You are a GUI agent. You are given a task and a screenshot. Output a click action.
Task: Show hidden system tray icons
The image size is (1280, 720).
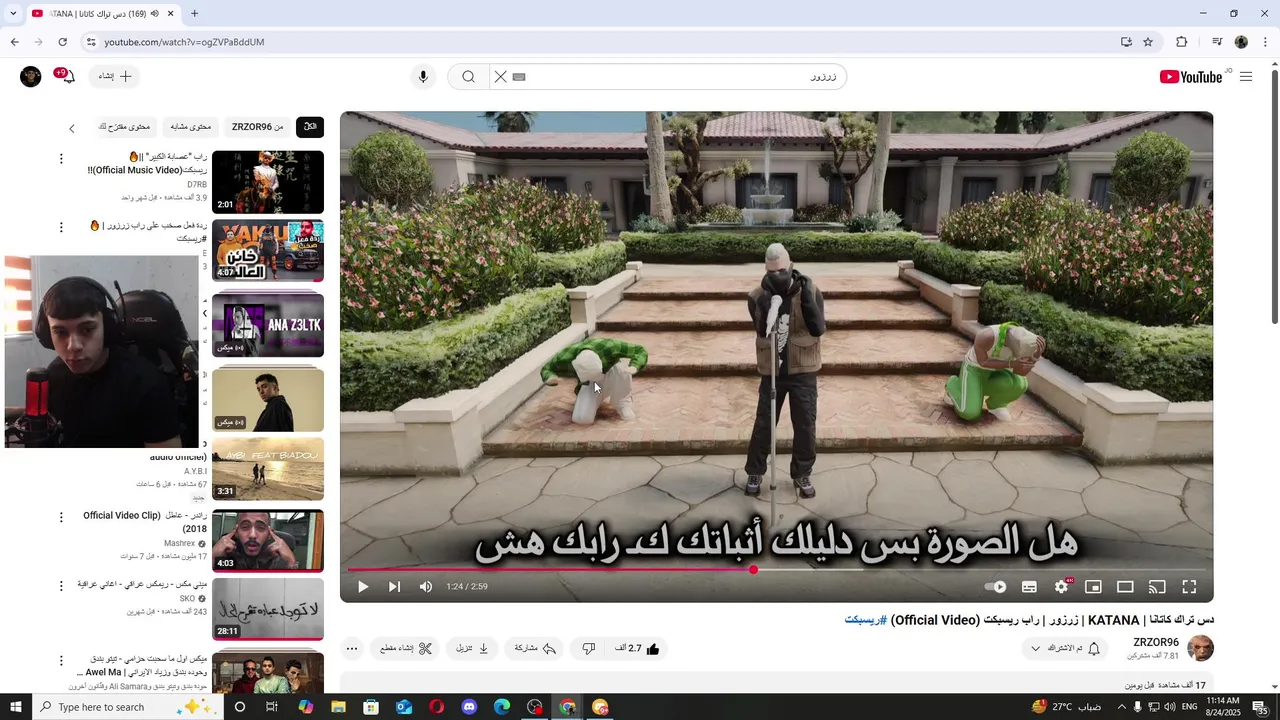(x=1121, y=707)
